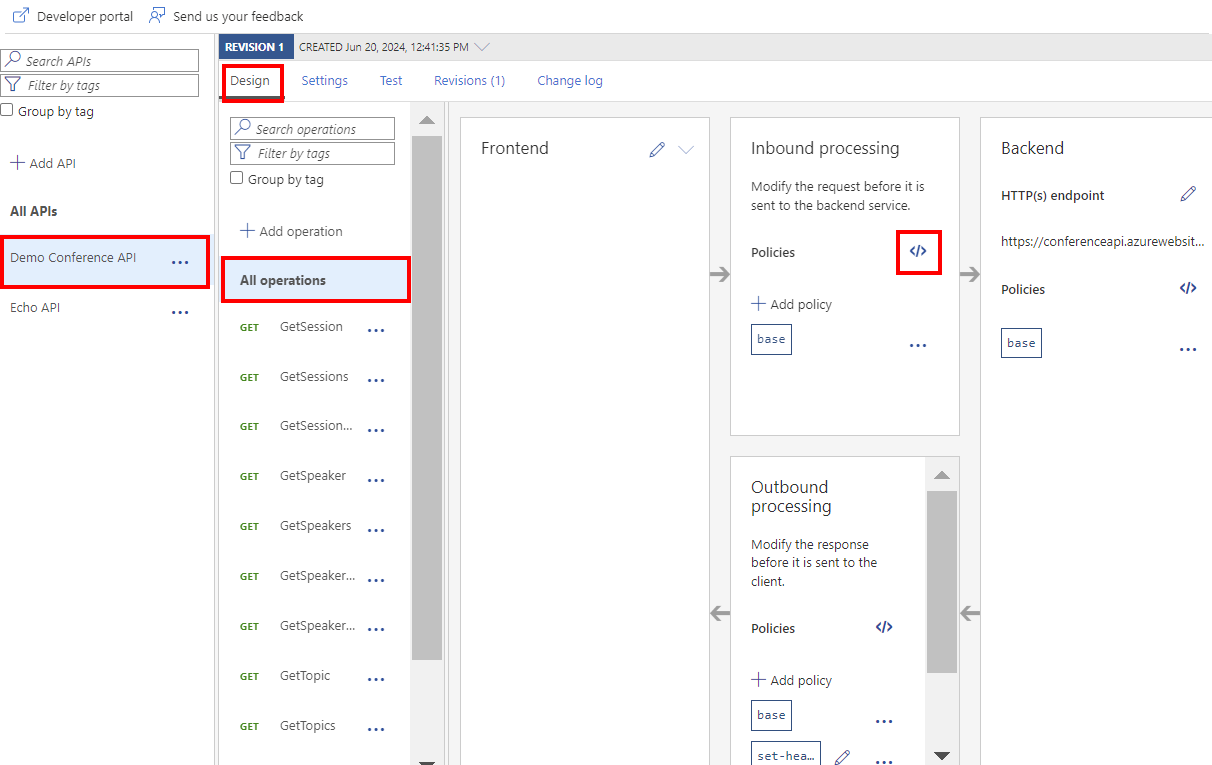Click Add operation
The image size is (1212, 765).
pyautogui.click(x=291, y=231)
